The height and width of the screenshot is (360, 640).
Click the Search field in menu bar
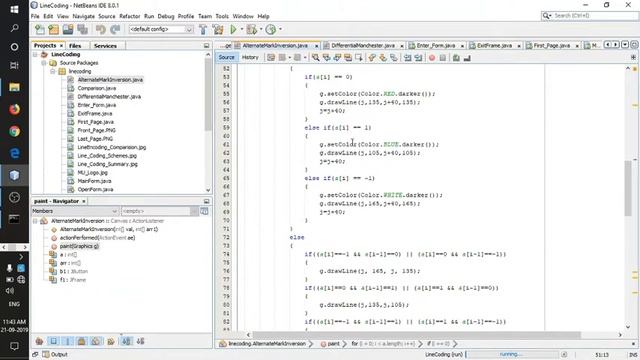590,16
